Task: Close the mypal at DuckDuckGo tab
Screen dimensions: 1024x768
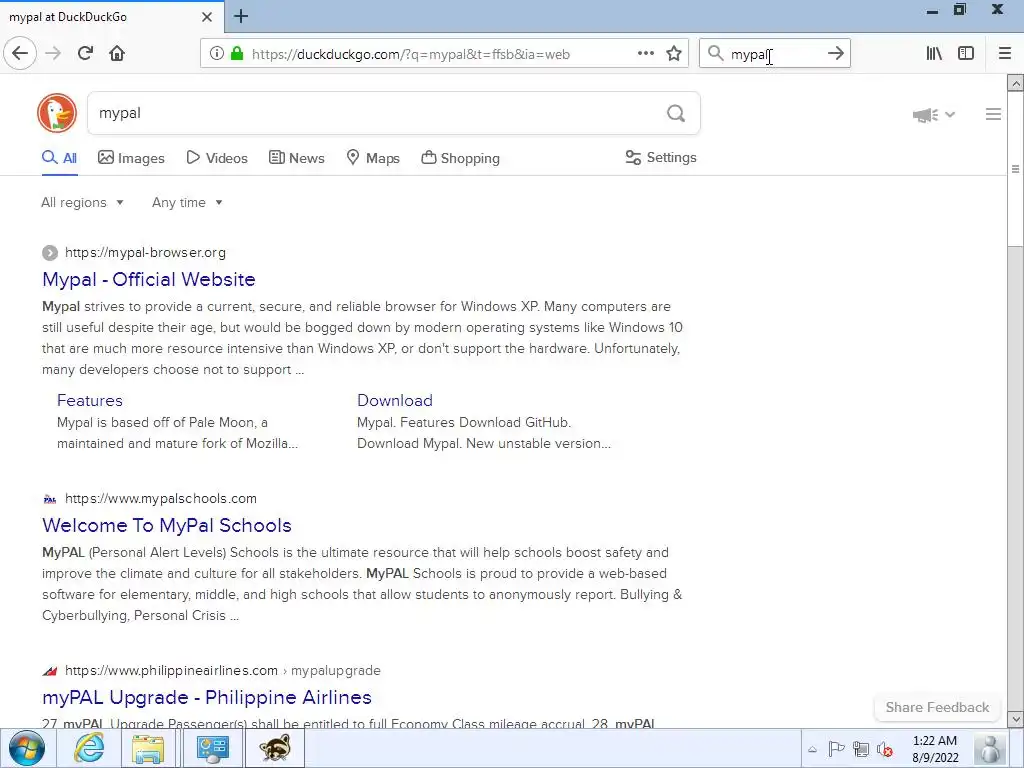Action: pos(207,17)
